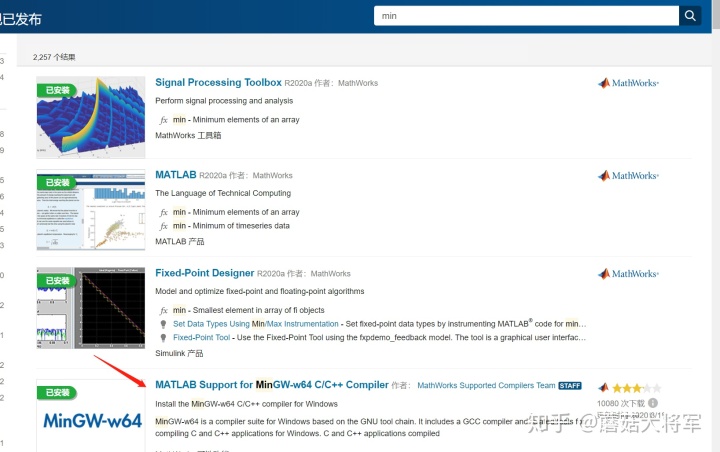Open the MATLAB R2020a result title
Viewport: 720px width, 452px height.
pos(175,175)
